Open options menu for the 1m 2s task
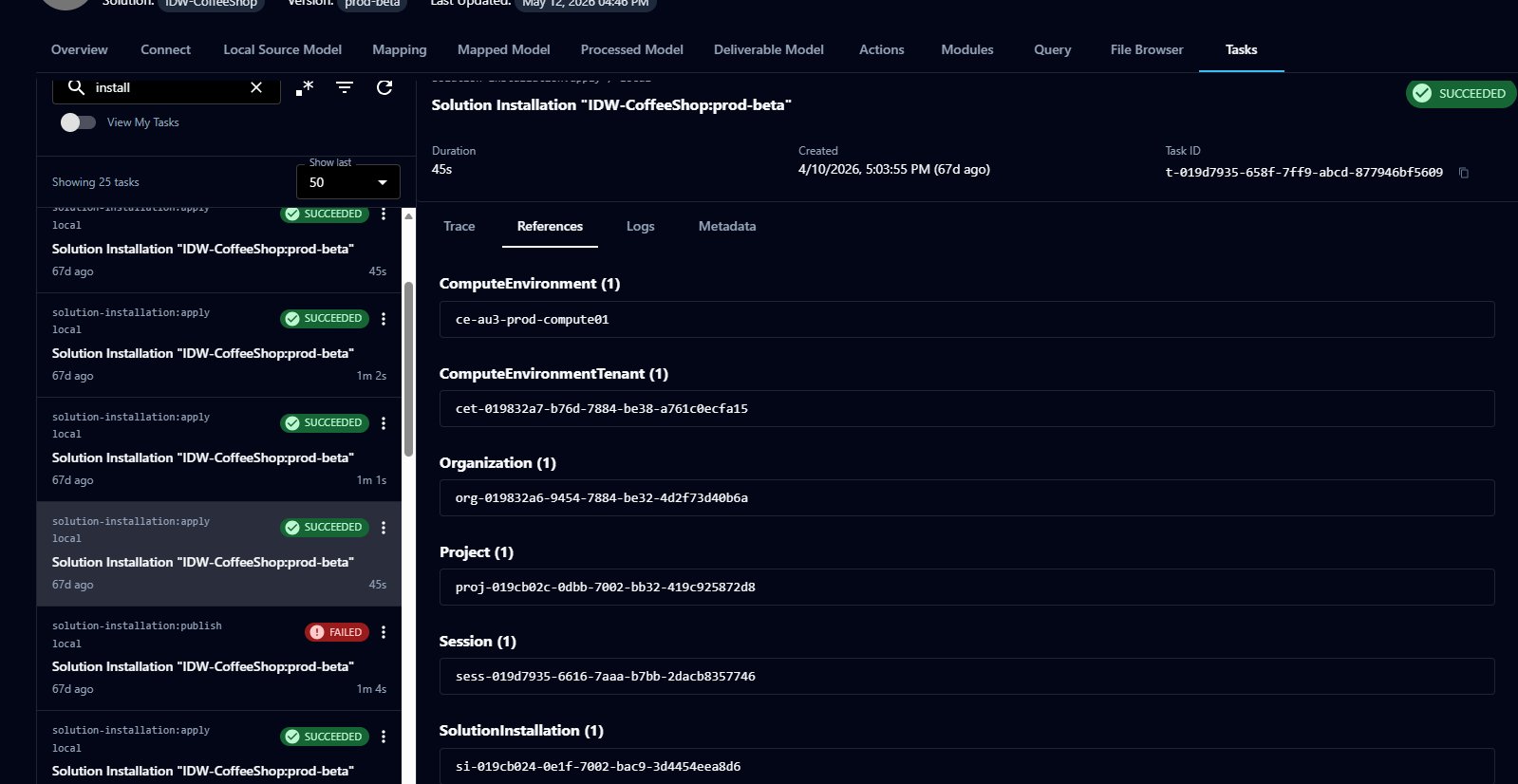 coord(384,319)
